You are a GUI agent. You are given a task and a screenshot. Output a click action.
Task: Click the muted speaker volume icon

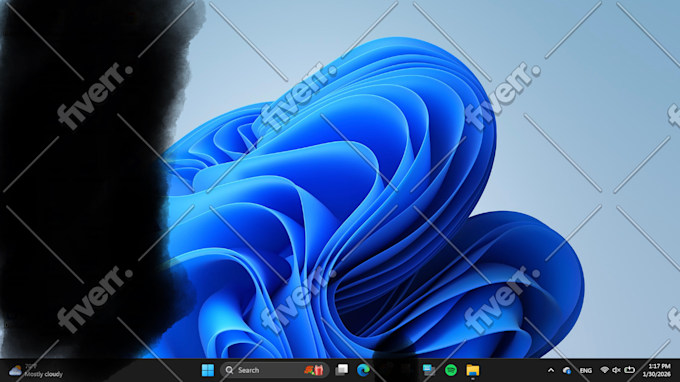[616, 370]
